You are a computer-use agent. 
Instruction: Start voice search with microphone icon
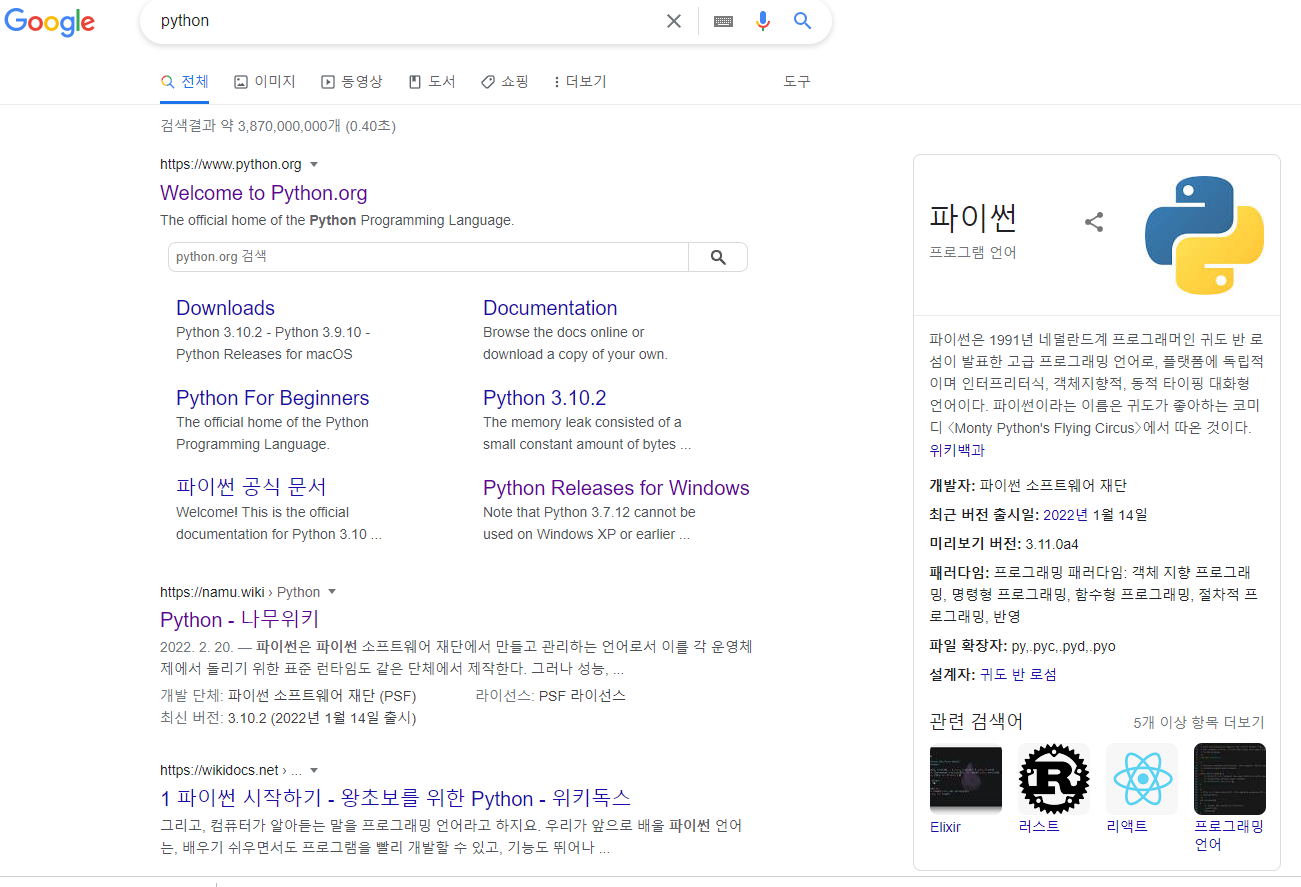[763, 21]
